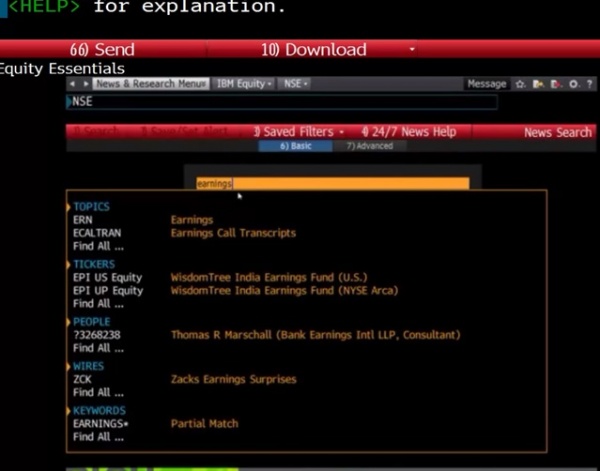This screenshot has height=471, width=600.
Task: Select ECALTRAN Earnings Call Transcripts
Action: coord(184,233)
